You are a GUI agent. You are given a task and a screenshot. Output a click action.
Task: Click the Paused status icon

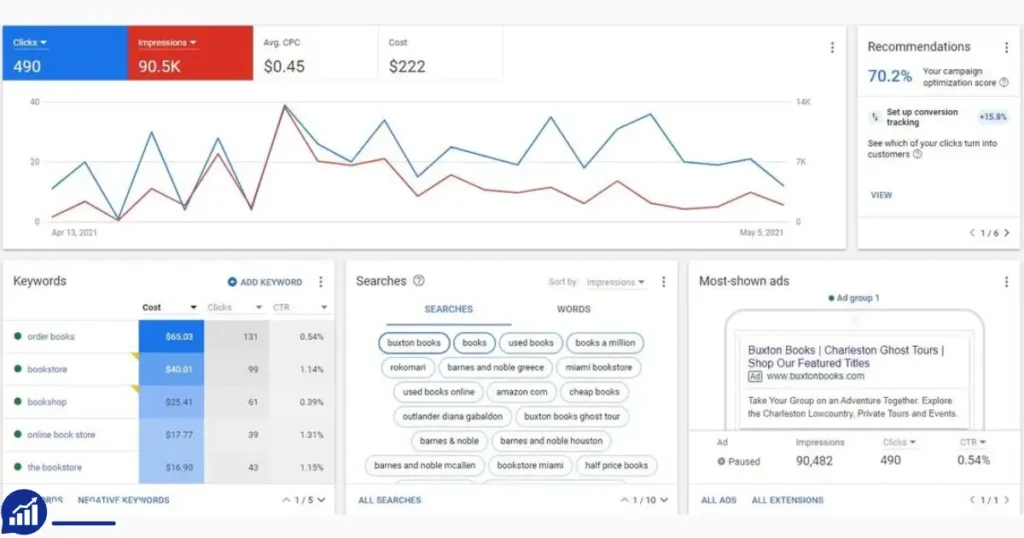click(722, 461)
